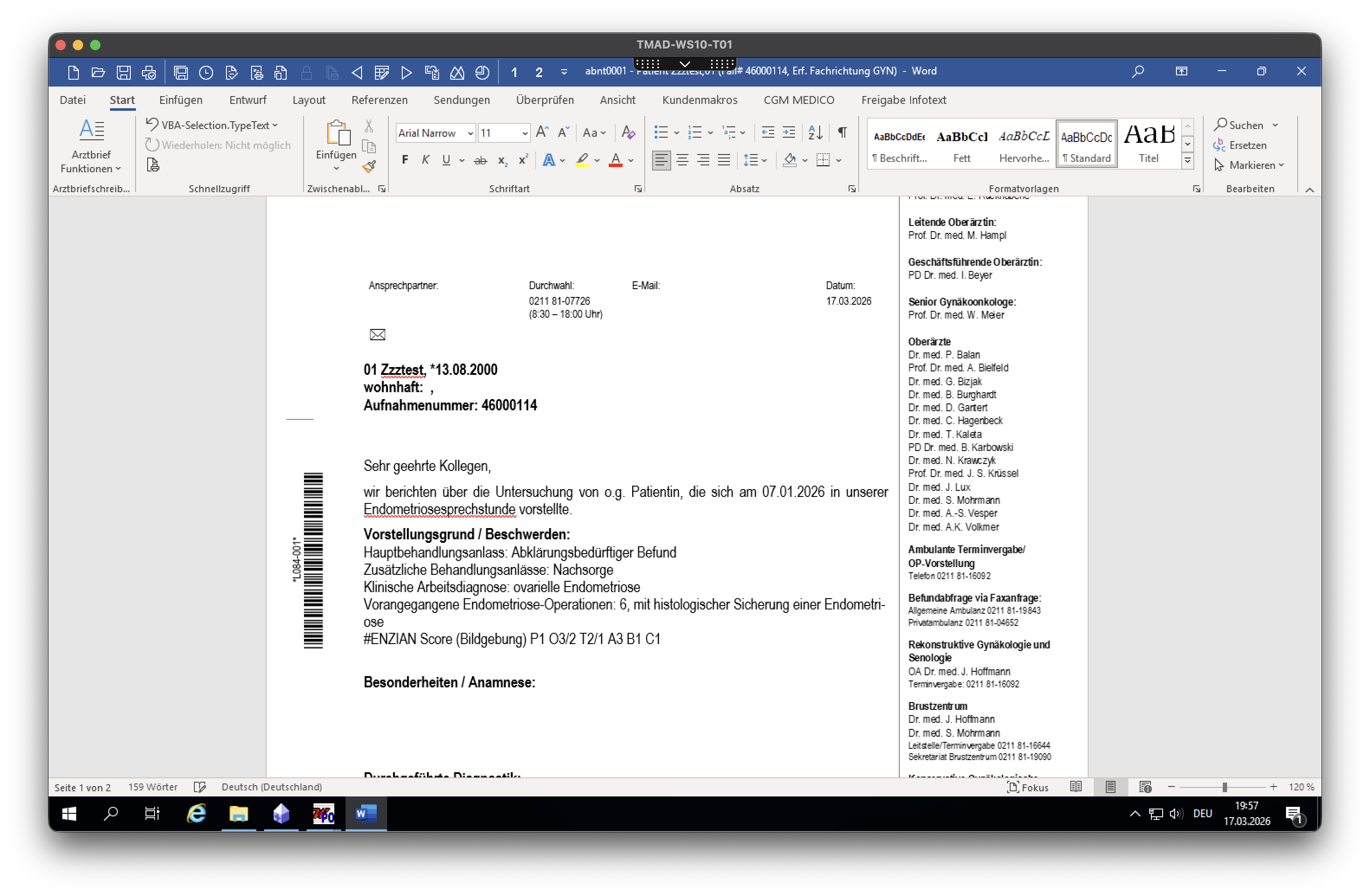Open File Explorer from the Windows taskbar
This screenshot has height=896, width=1370.
238,814
